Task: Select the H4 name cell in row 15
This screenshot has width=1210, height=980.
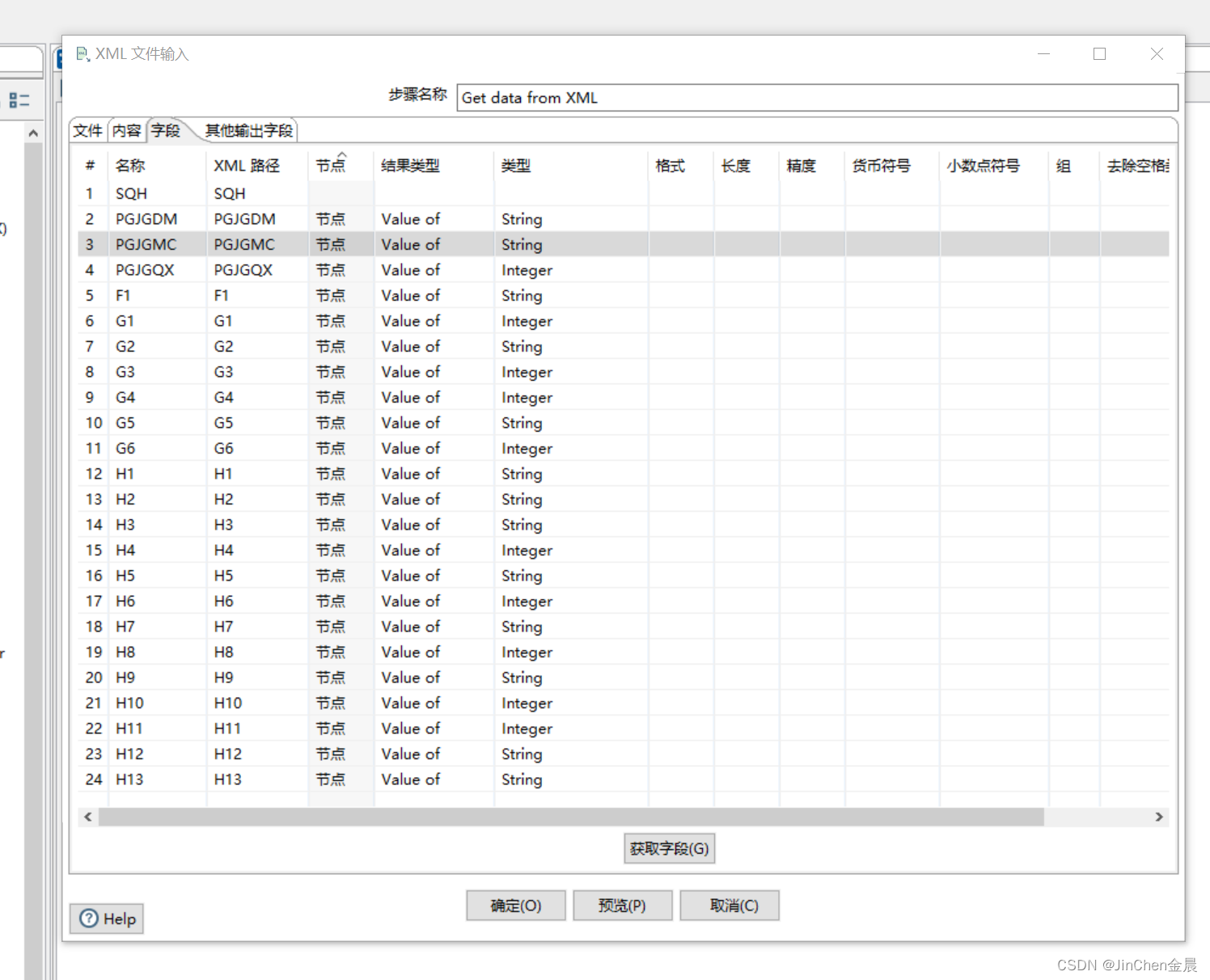Action: tap(157, 550)
